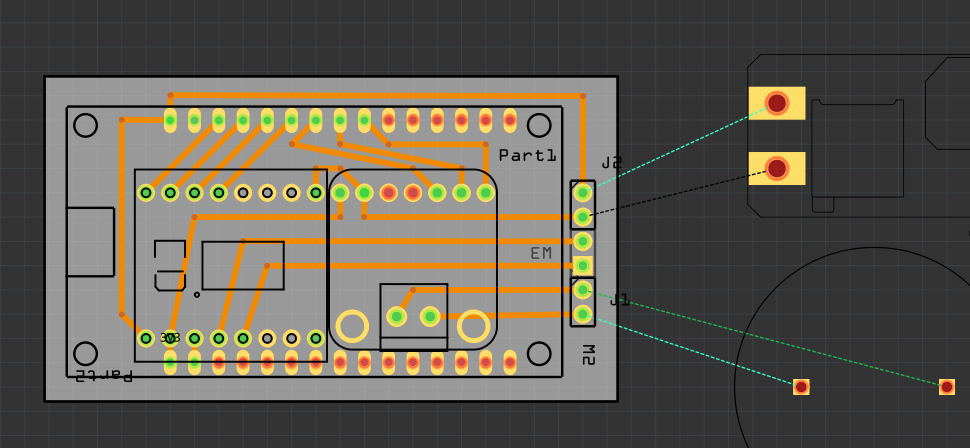Click top-left mounting hole on the board
This screenshot has width=970, height=448.
(x=85, y=125)
